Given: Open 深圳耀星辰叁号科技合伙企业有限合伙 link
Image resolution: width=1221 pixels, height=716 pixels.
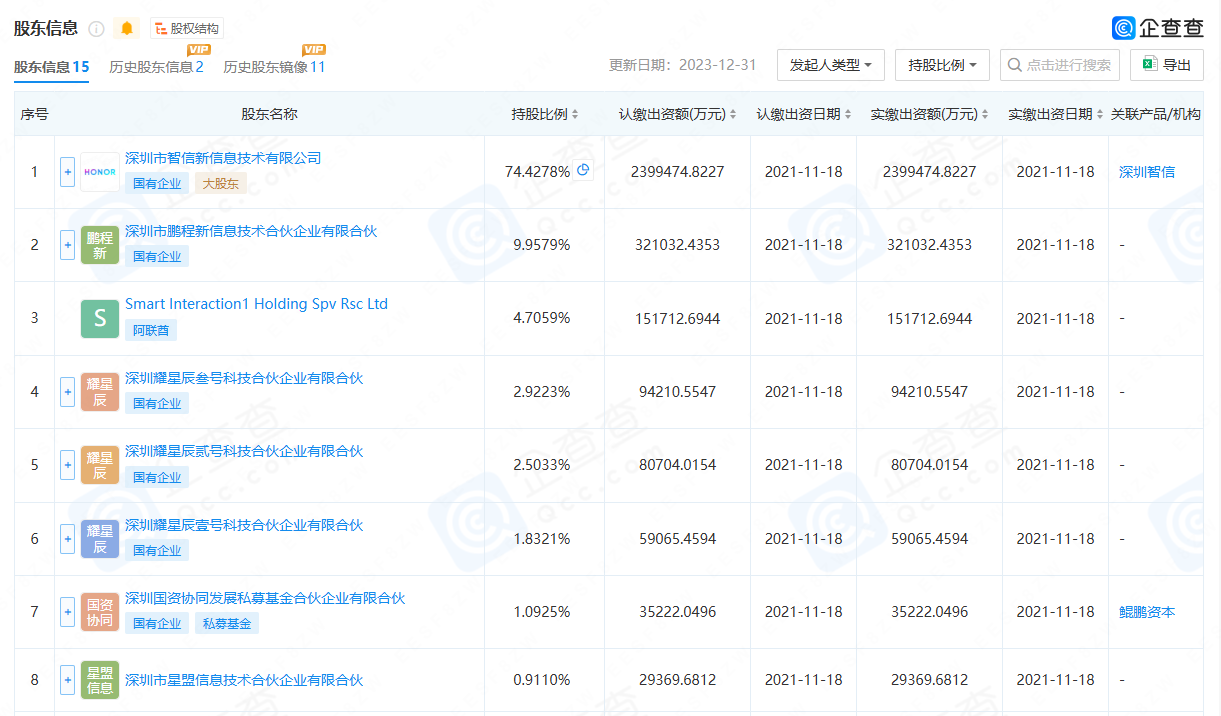Looking at the screenshot, I should [244, 378].
